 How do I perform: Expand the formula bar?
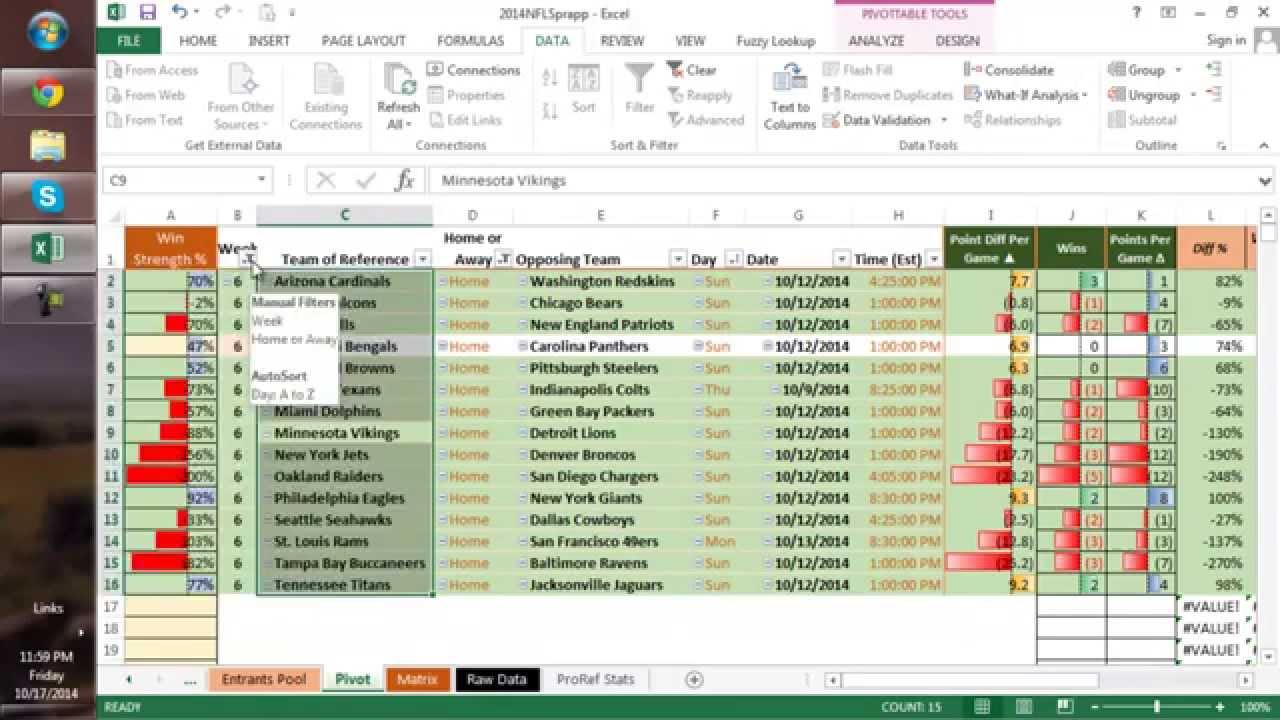1265,181
